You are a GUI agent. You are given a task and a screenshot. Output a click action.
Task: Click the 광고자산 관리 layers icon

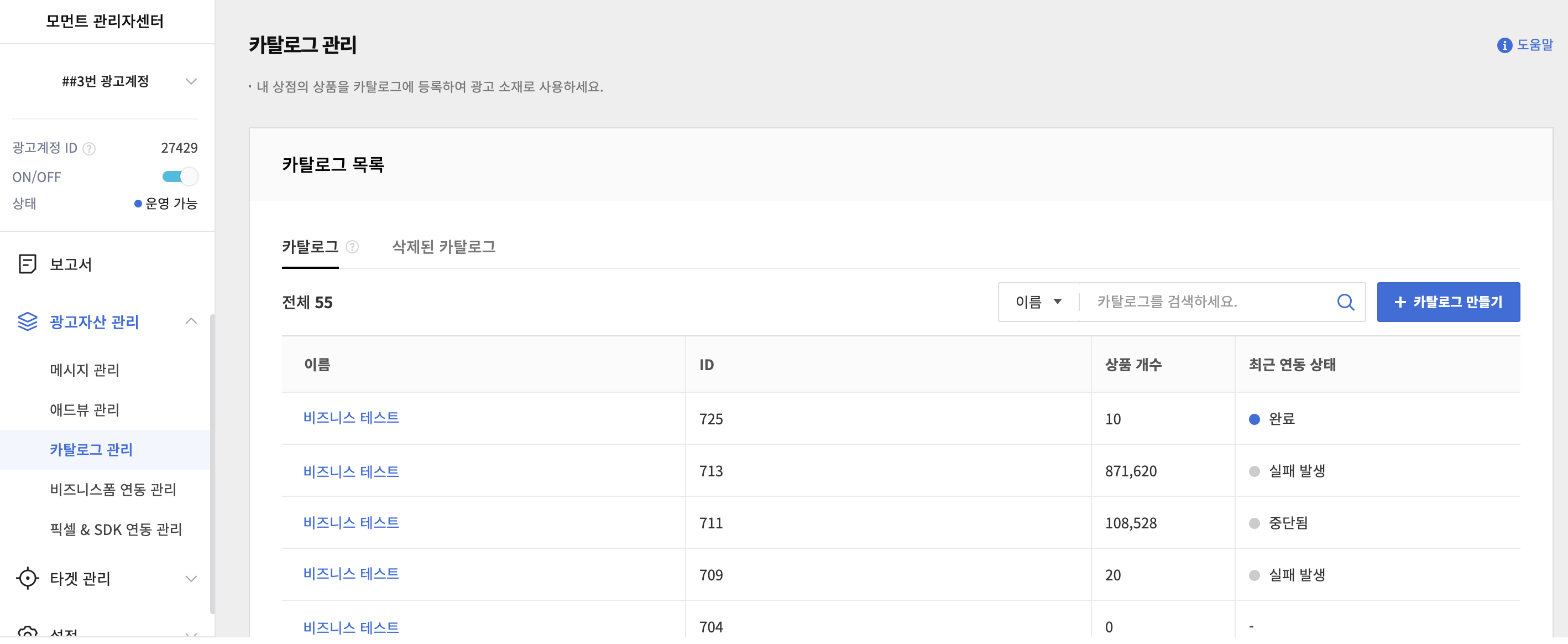[28, 321]
